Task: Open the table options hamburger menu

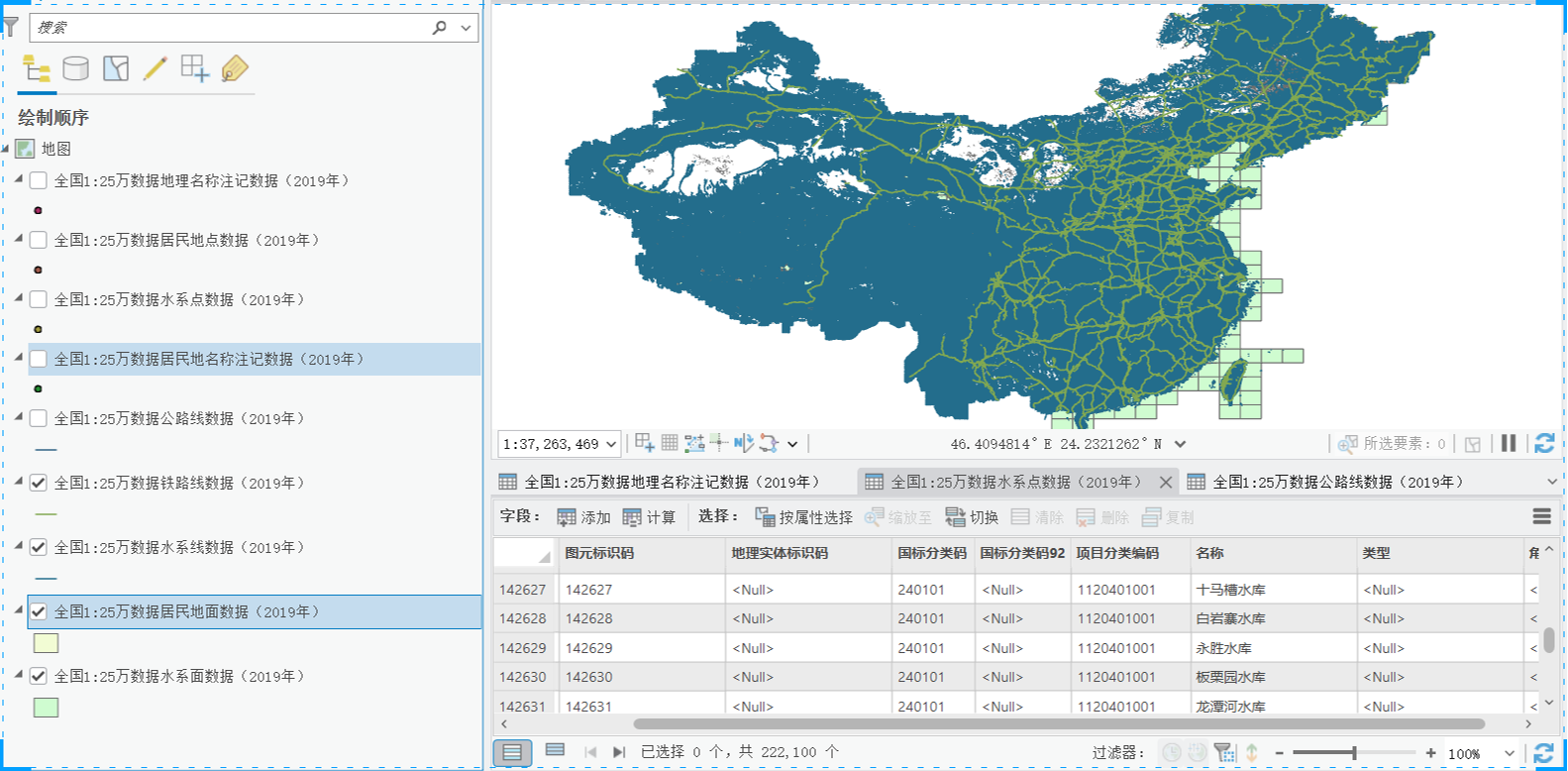Action: pyautogui.click(x=1542, y=516)
